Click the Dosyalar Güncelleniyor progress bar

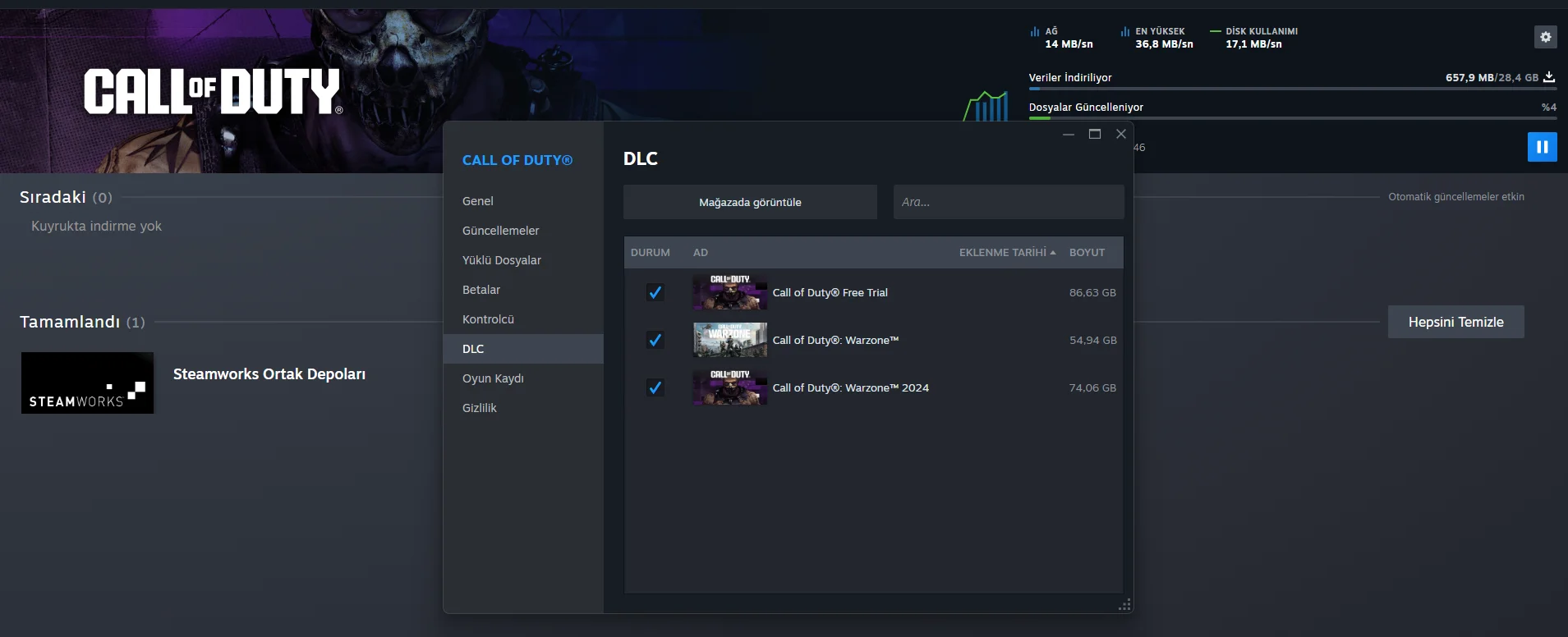point(1292,118)
